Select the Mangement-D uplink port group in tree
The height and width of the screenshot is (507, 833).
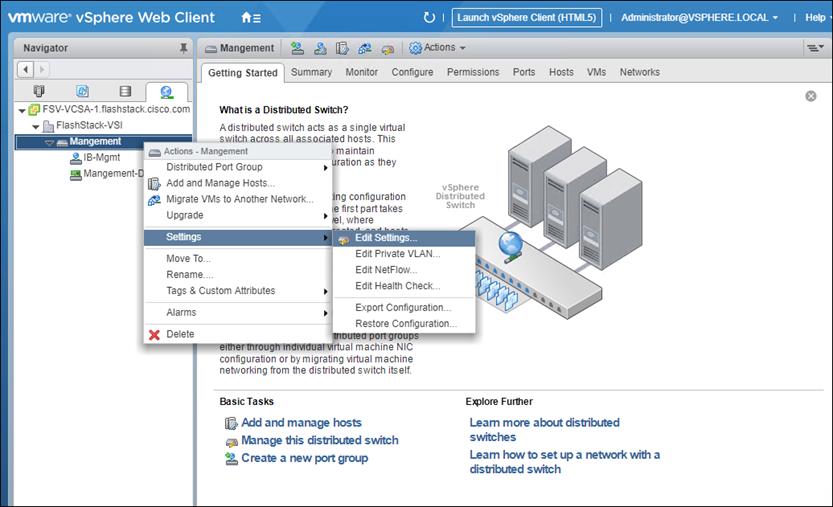coord(113,174)
